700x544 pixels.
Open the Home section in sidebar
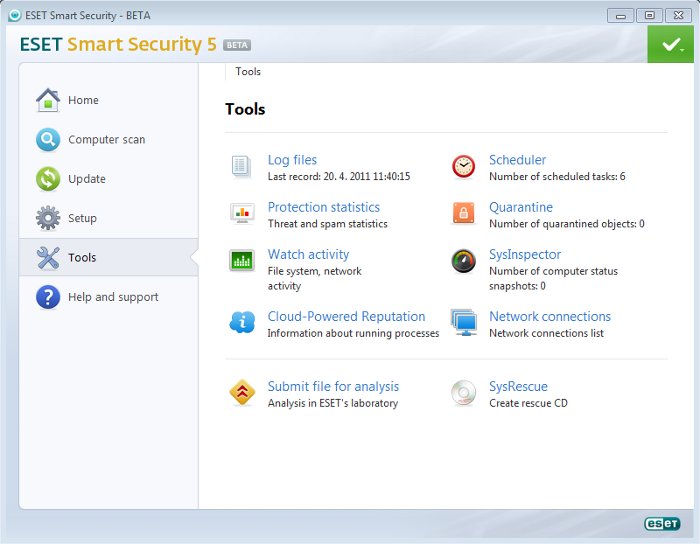[x=83, y=100]
